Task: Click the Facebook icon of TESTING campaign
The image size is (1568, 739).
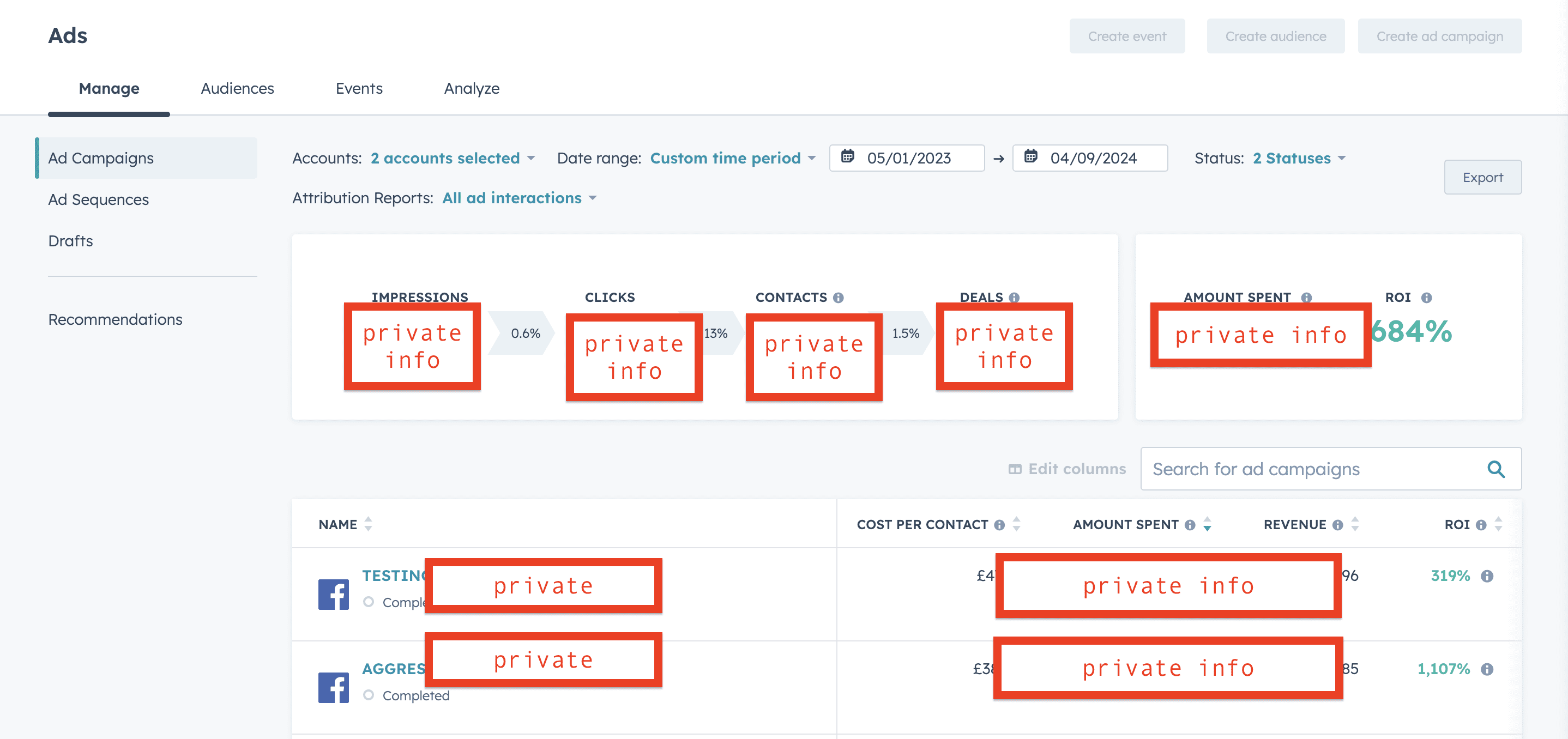Action: [334, 594]
